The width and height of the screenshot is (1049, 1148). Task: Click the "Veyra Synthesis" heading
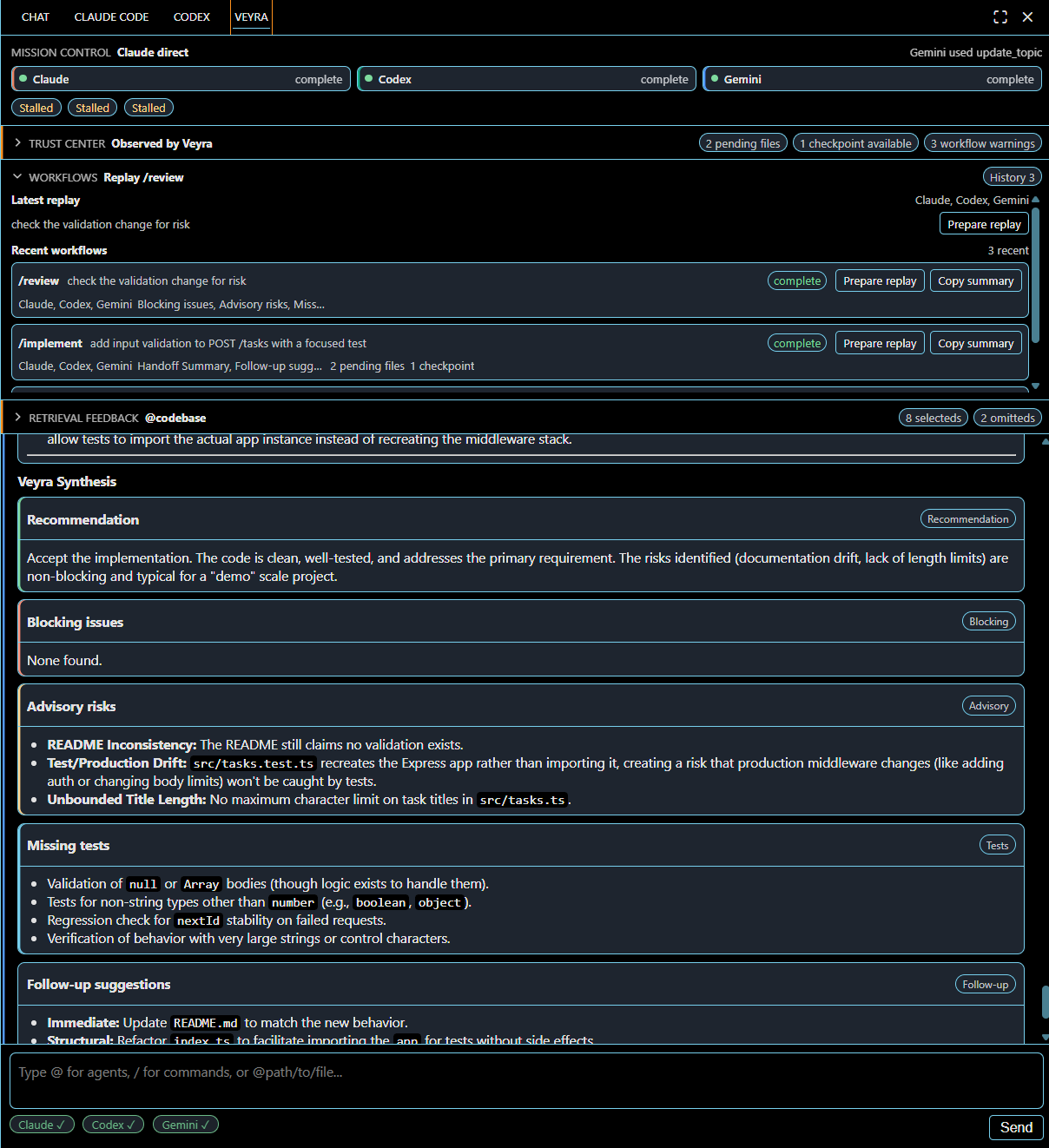point(67,481)
